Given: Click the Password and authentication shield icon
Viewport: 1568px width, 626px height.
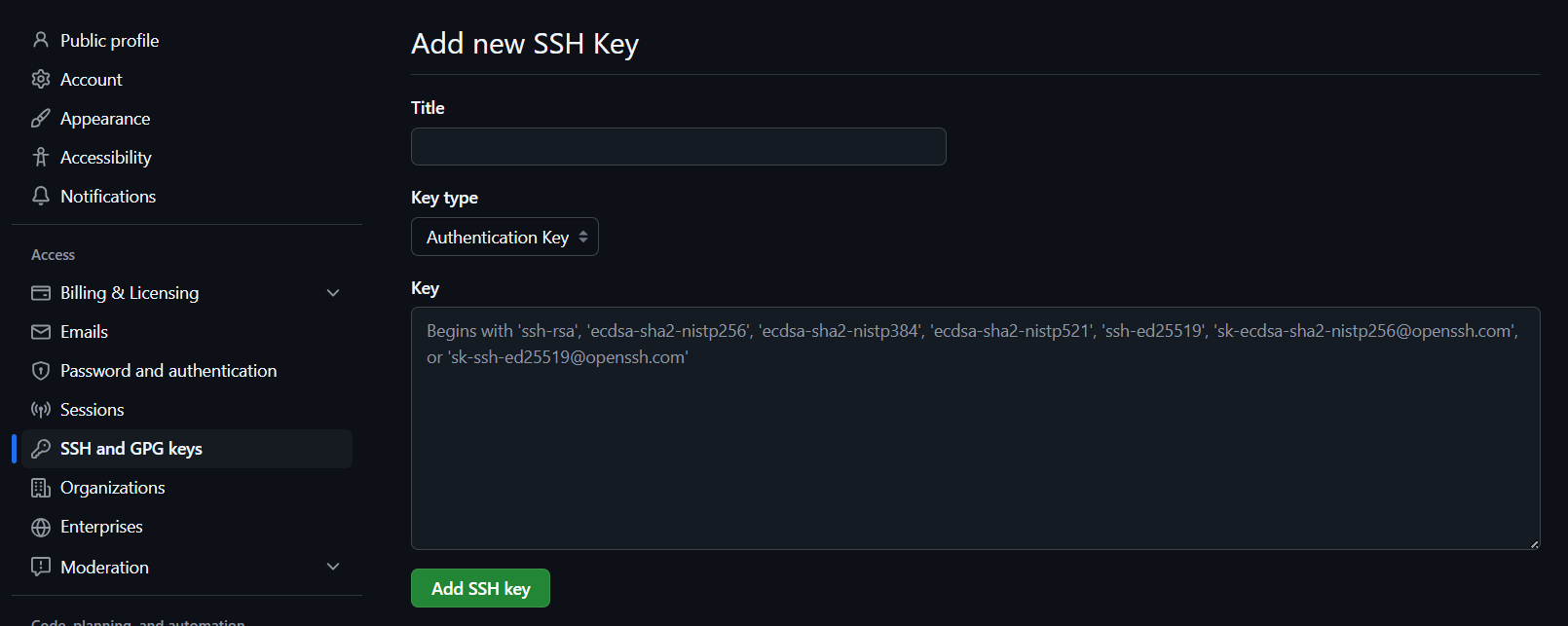Looking at the screenshot, I should [x=41, y=371].
